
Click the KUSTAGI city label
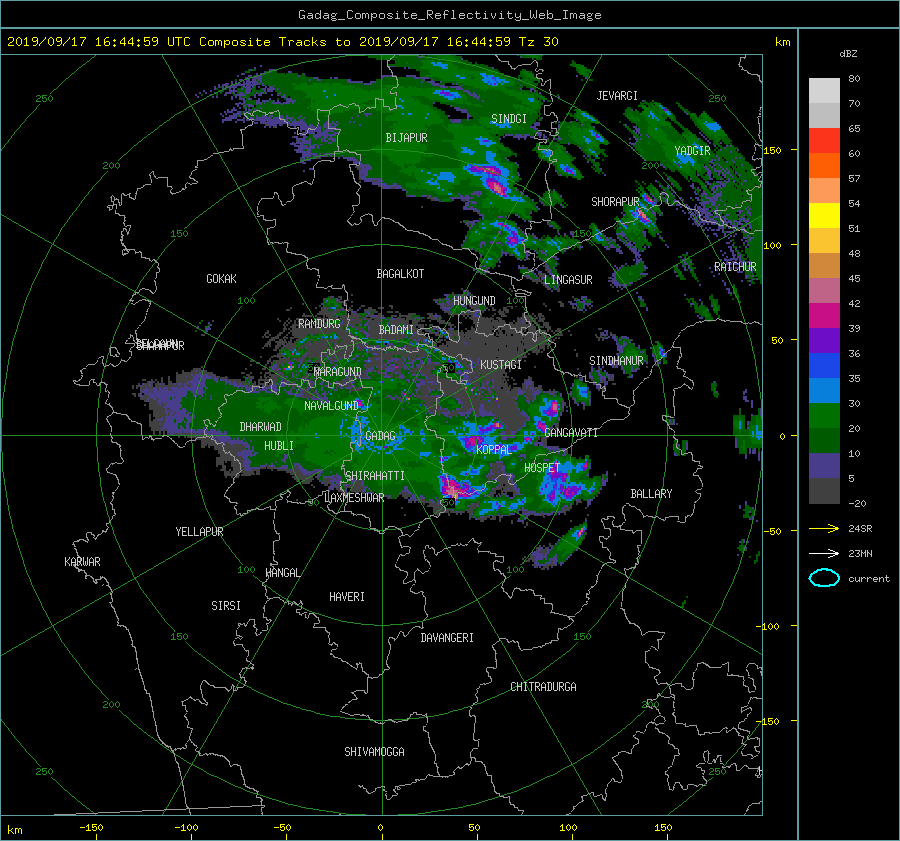(501, 365)
